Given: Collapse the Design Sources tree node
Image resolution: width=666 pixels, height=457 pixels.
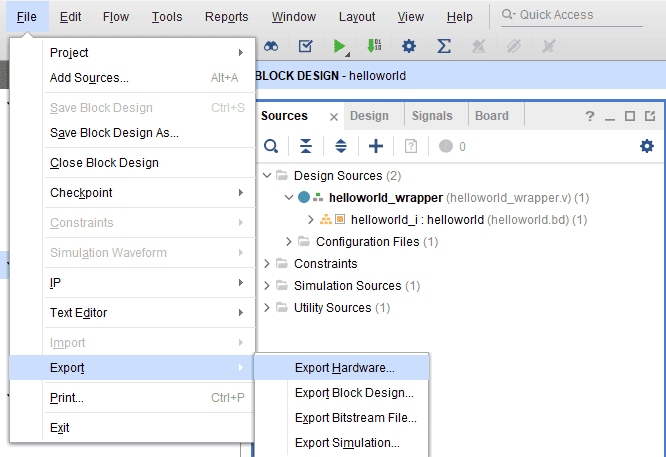Looking at the screenshot, I should tap(268, 176).
